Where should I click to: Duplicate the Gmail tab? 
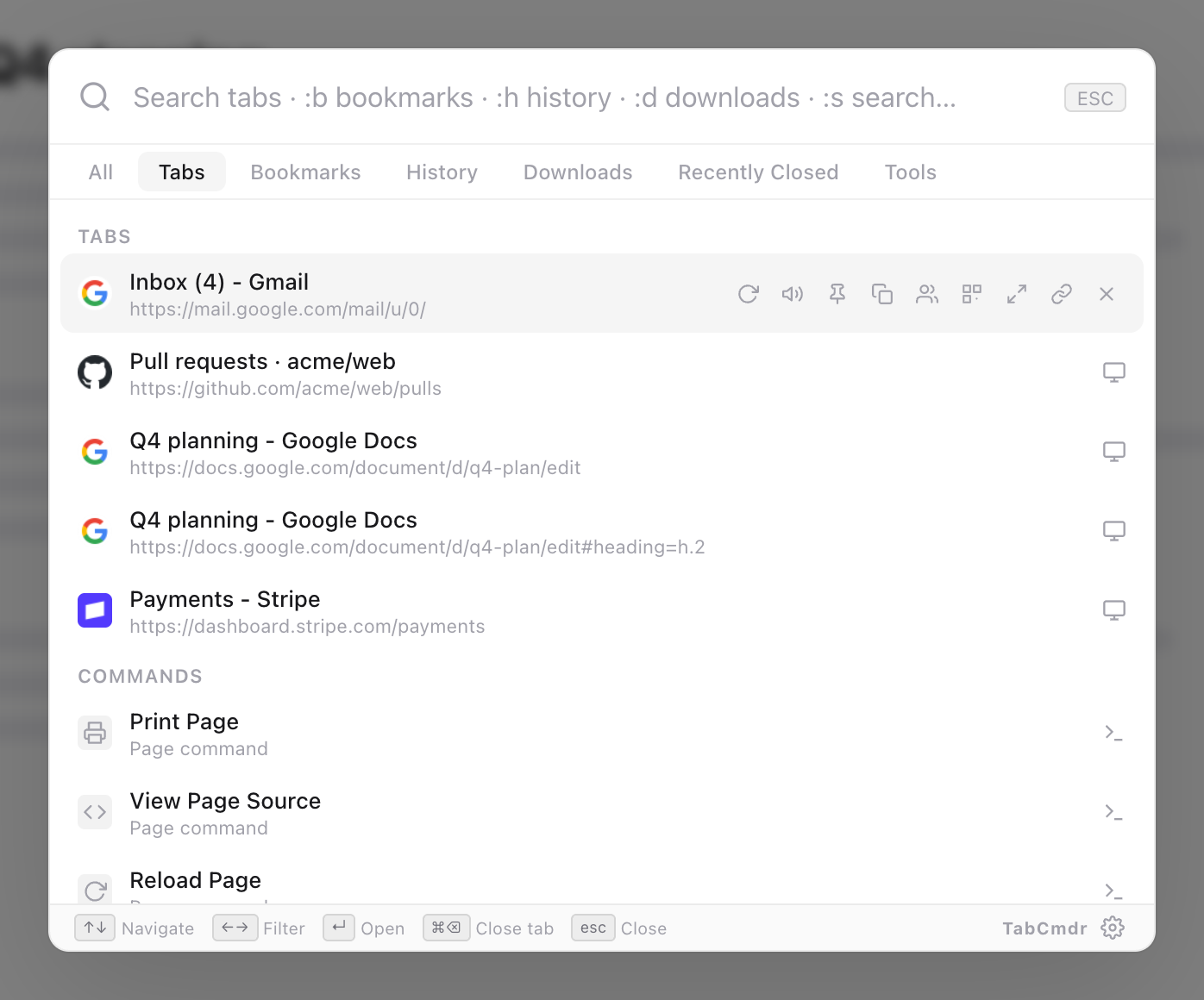click(882, 294)
